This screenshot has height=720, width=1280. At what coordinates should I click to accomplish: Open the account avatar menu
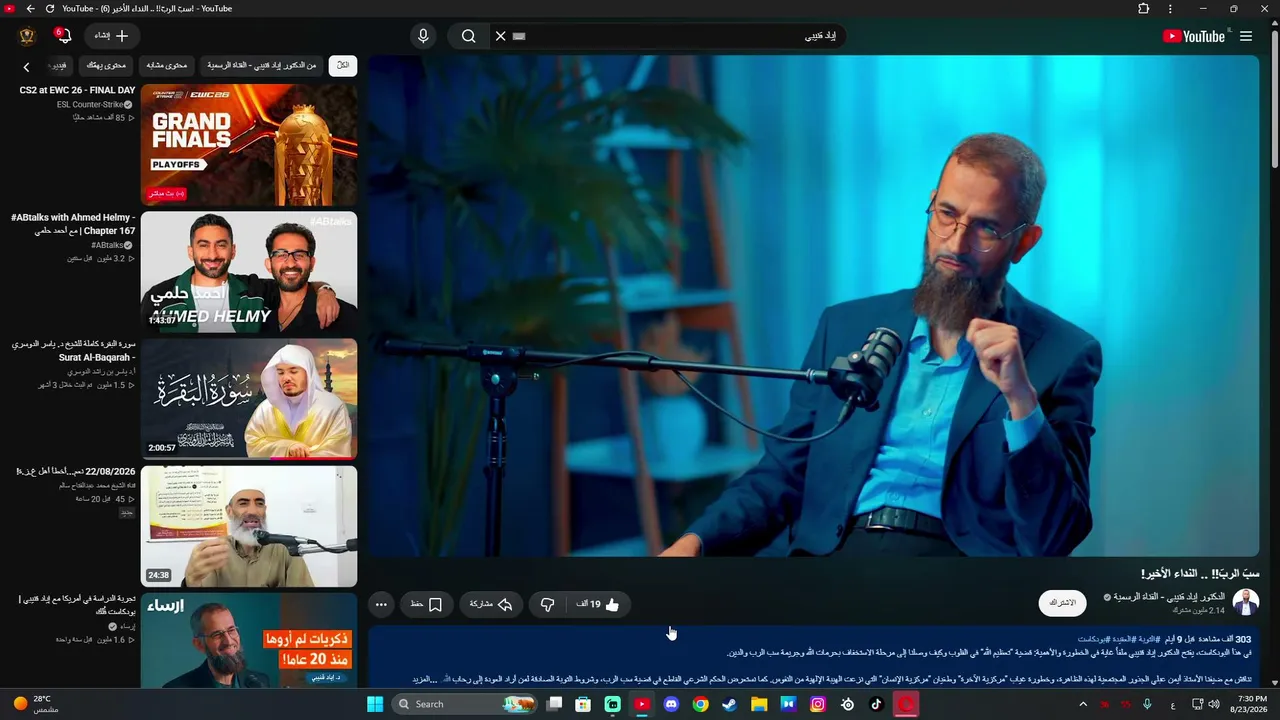click(x=27, y=36)
